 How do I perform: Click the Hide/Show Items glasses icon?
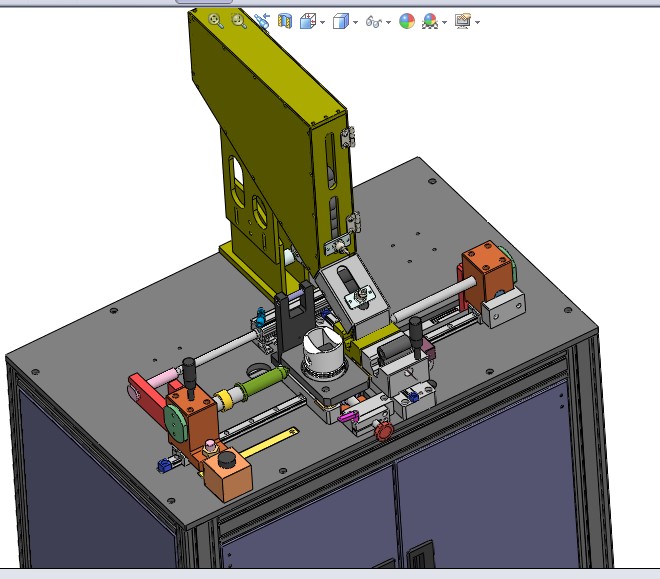[x=374, y=21]
